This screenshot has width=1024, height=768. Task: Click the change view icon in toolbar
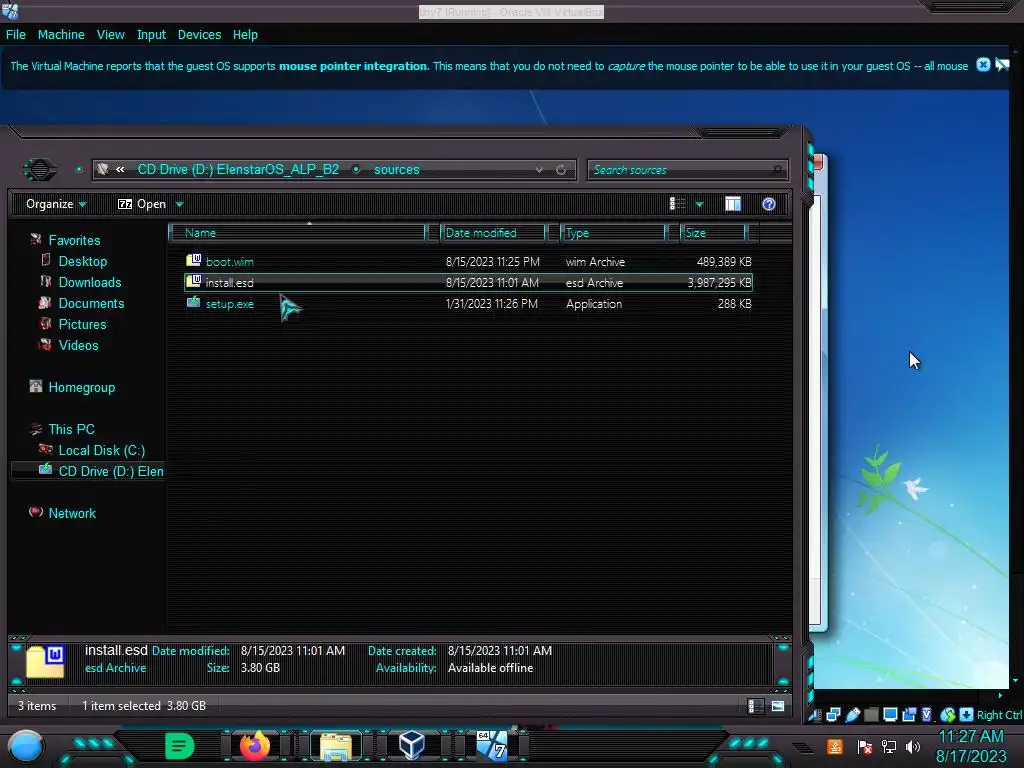tap(677, 204)
